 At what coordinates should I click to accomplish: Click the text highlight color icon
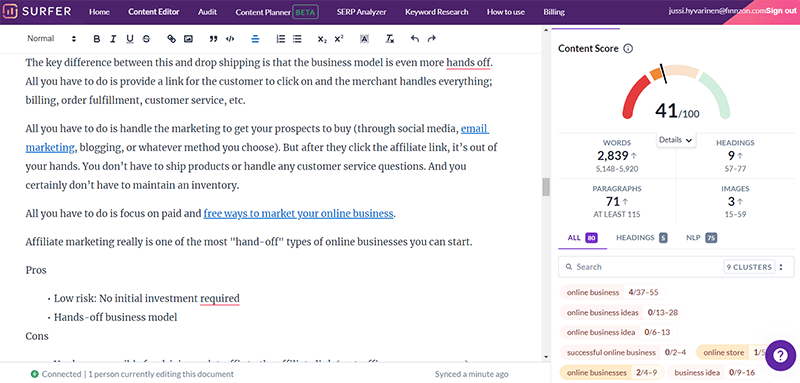pyautogui.click(x=364, y=39)
